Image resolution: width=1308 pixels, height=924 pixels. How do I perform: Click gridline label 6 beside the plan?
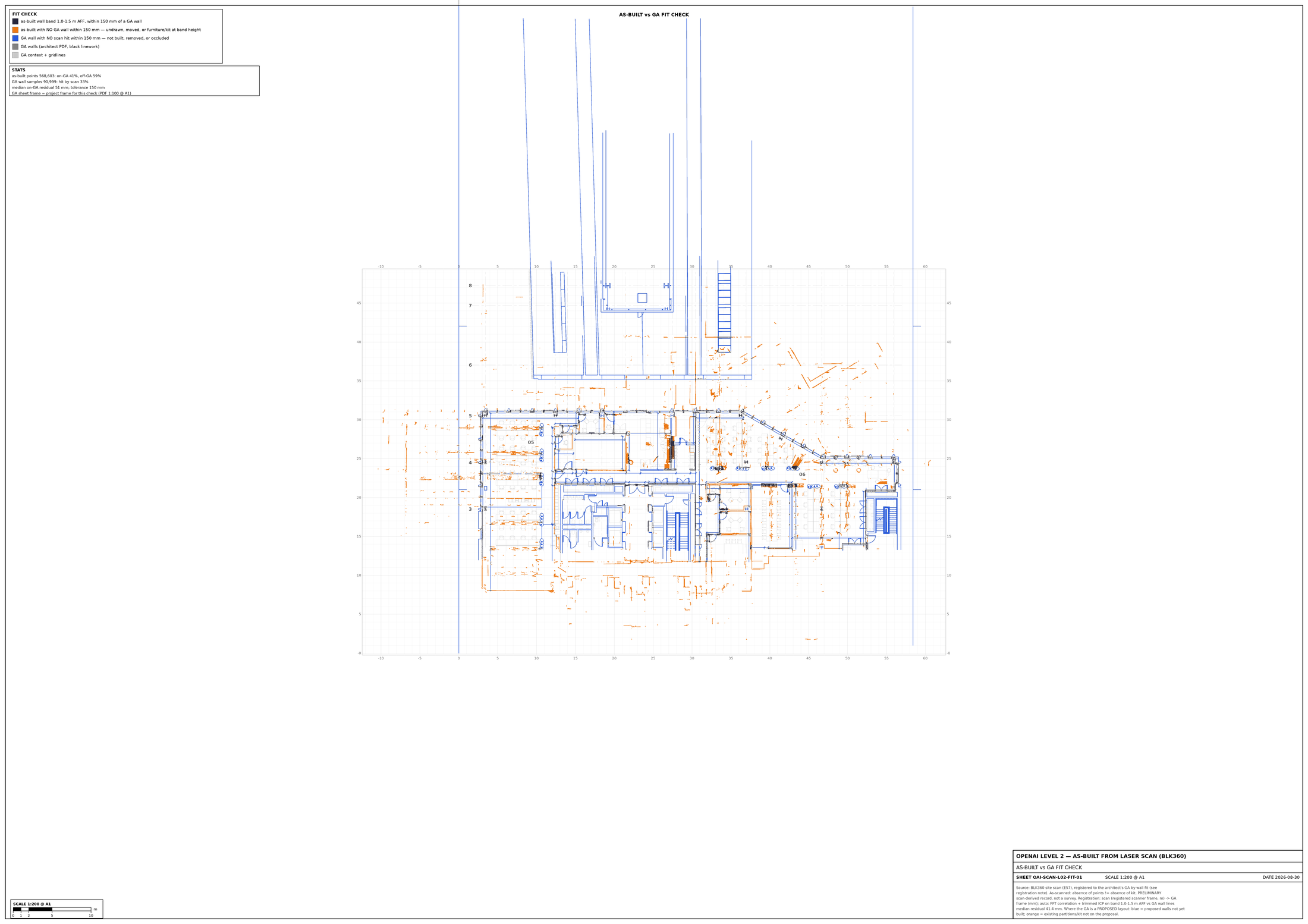470,365
